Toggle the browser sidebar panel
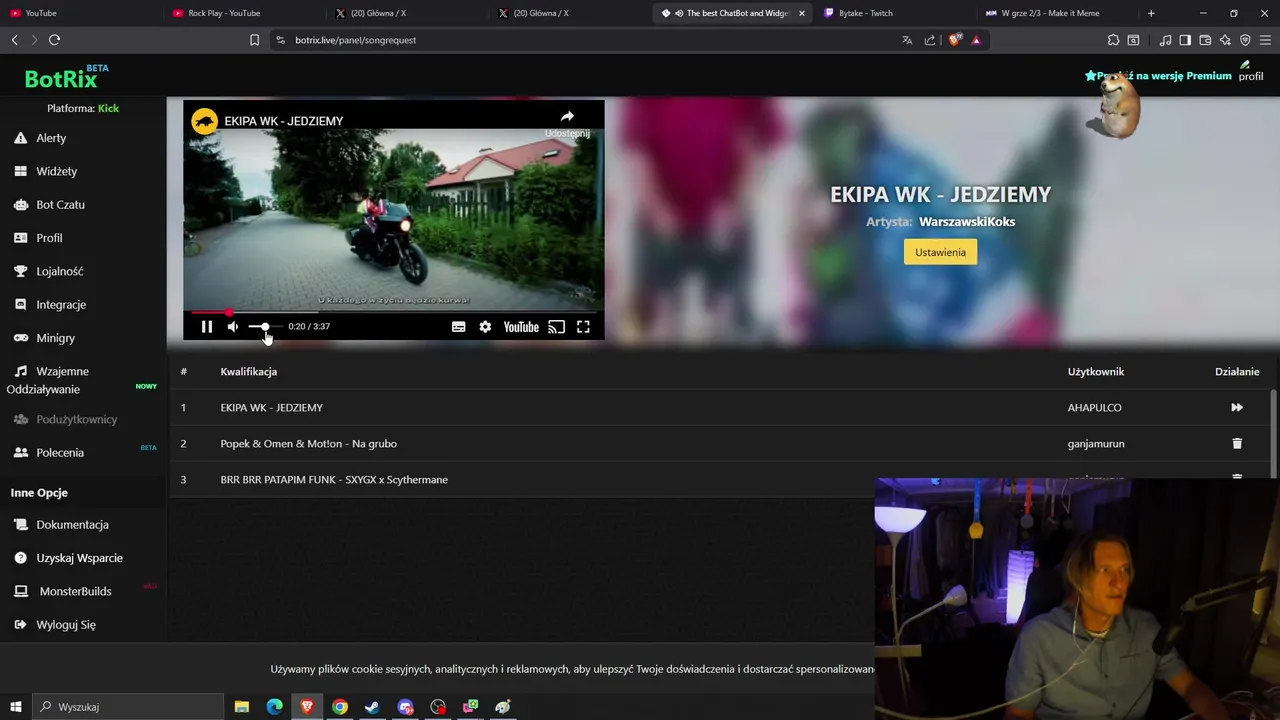 click(1185, 40)
